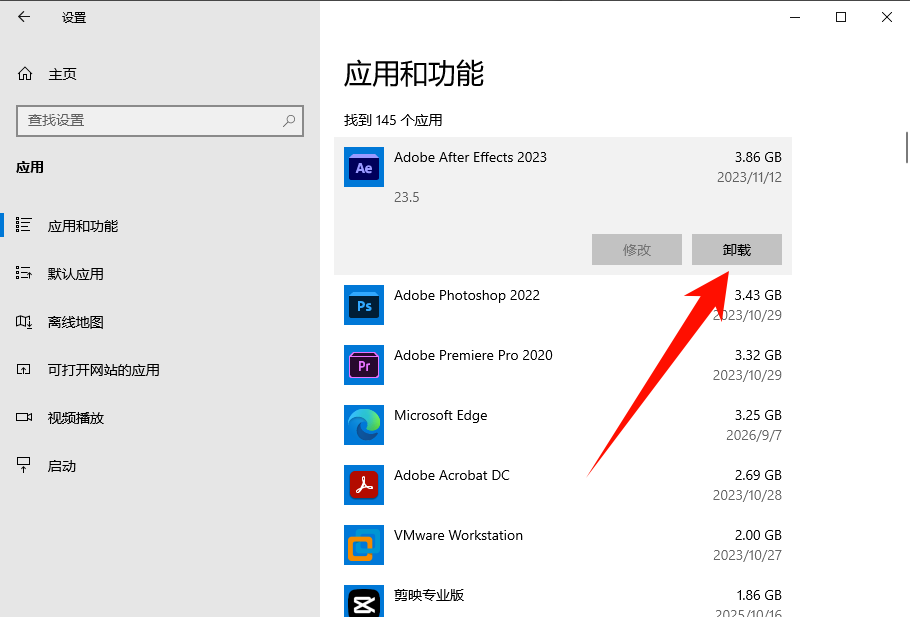Open the 主页 home icon

pyautogui.click(x=24, y=74)
